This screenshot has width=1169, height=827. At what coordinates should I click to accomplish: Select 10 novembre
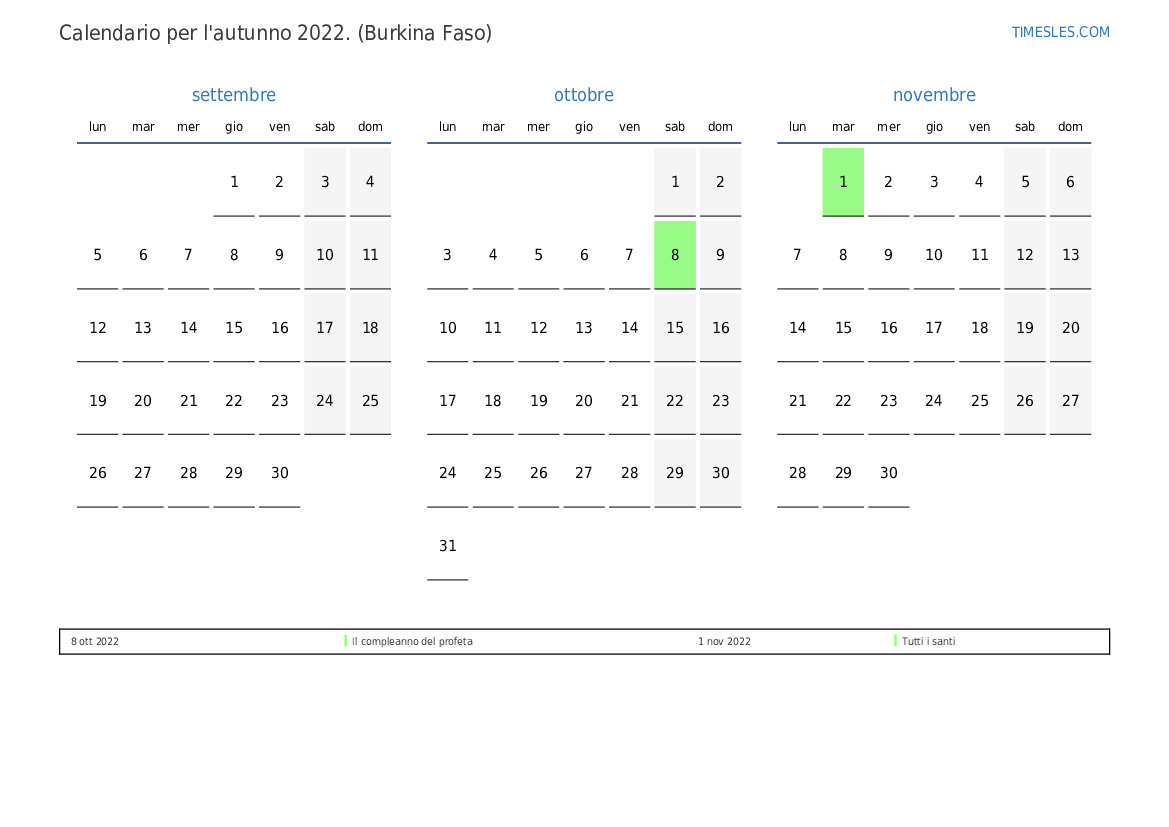pos(934,255)
